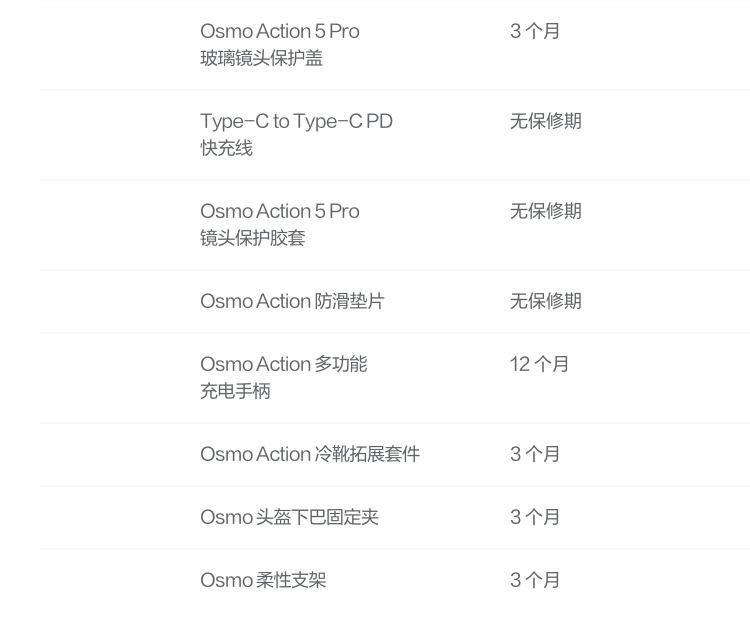Click 3 个月 in the 头盔下巴固定夹 row
The image size is (750, 630).
pyautogui.click(x=535, y=518)
